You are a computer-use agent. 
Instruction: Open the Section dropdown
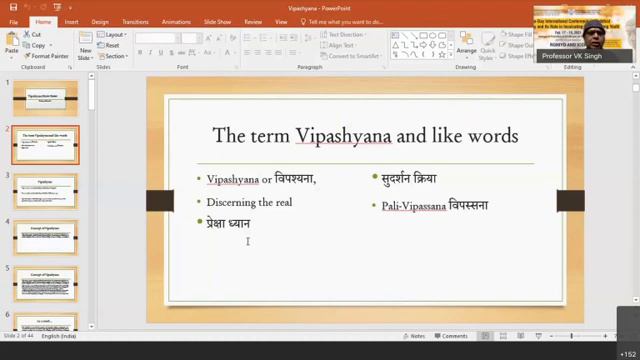(113, 56)
